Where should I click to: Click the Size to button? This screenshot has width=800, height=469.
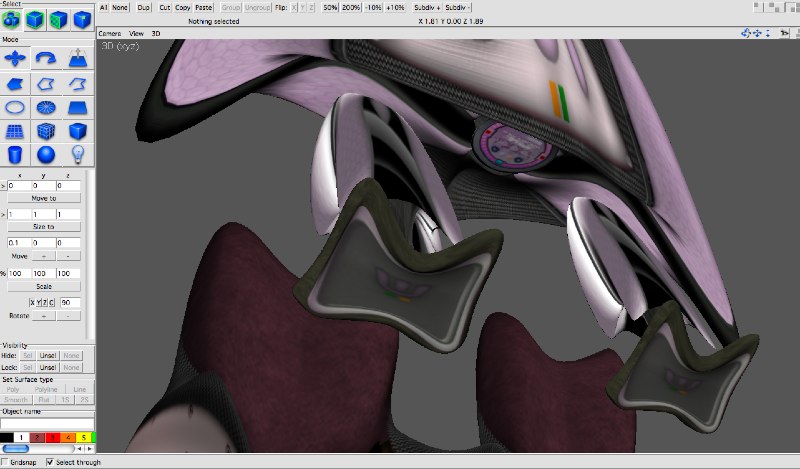[x=44, y=227]
